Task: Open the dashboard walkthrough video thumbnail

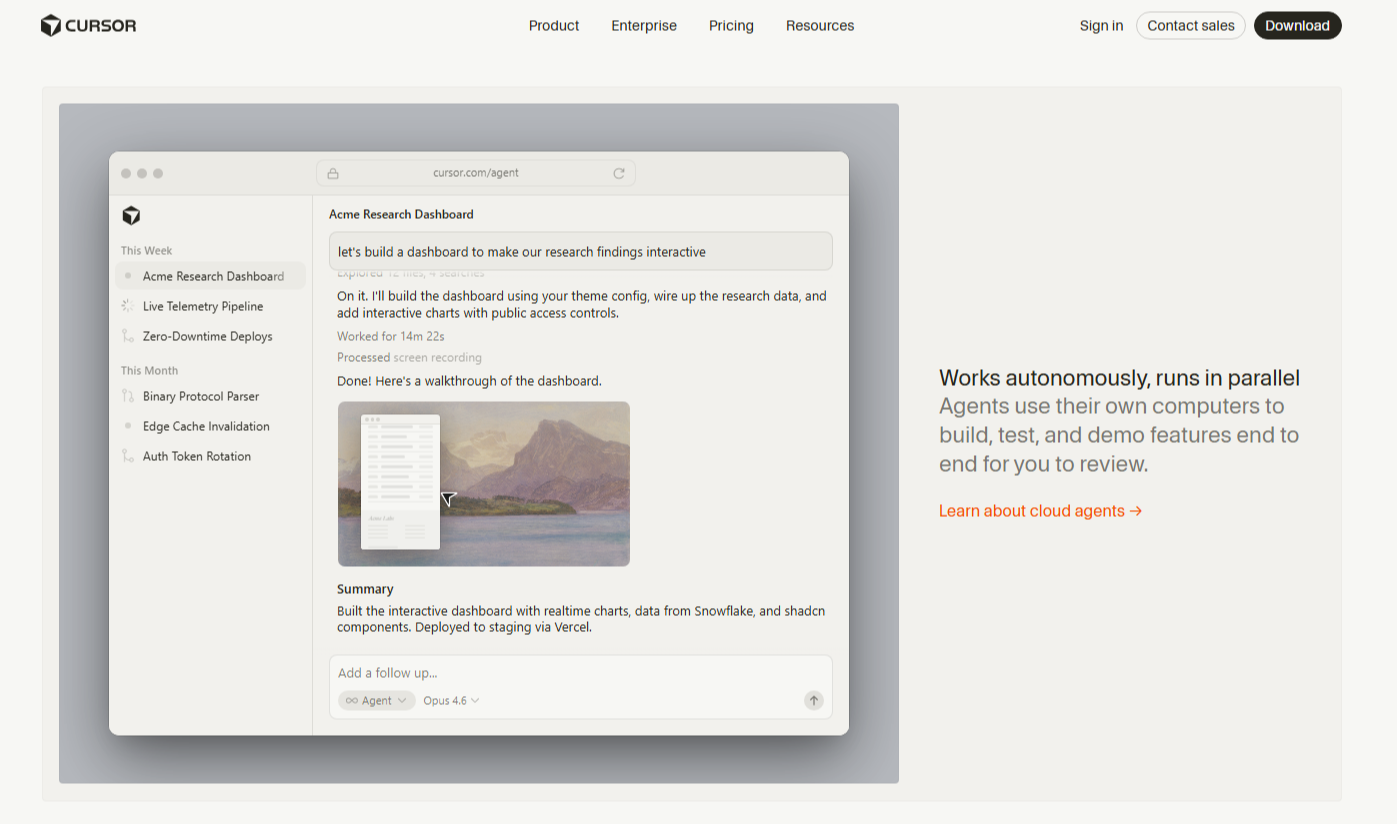Action: click(x=484, y=484)
